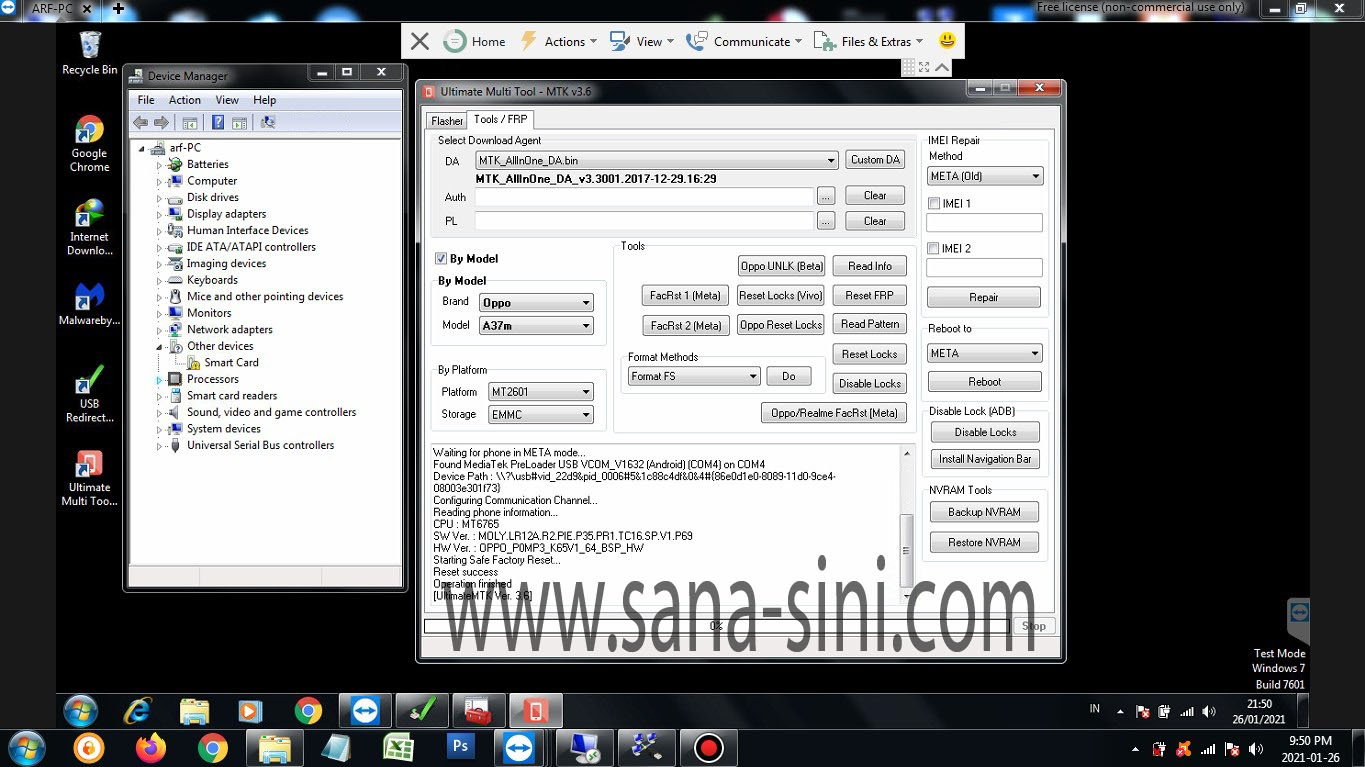Click the Forward arrow in Device Manager toolbar
The height and width of the screenshot is (767, 1365).
161,123
